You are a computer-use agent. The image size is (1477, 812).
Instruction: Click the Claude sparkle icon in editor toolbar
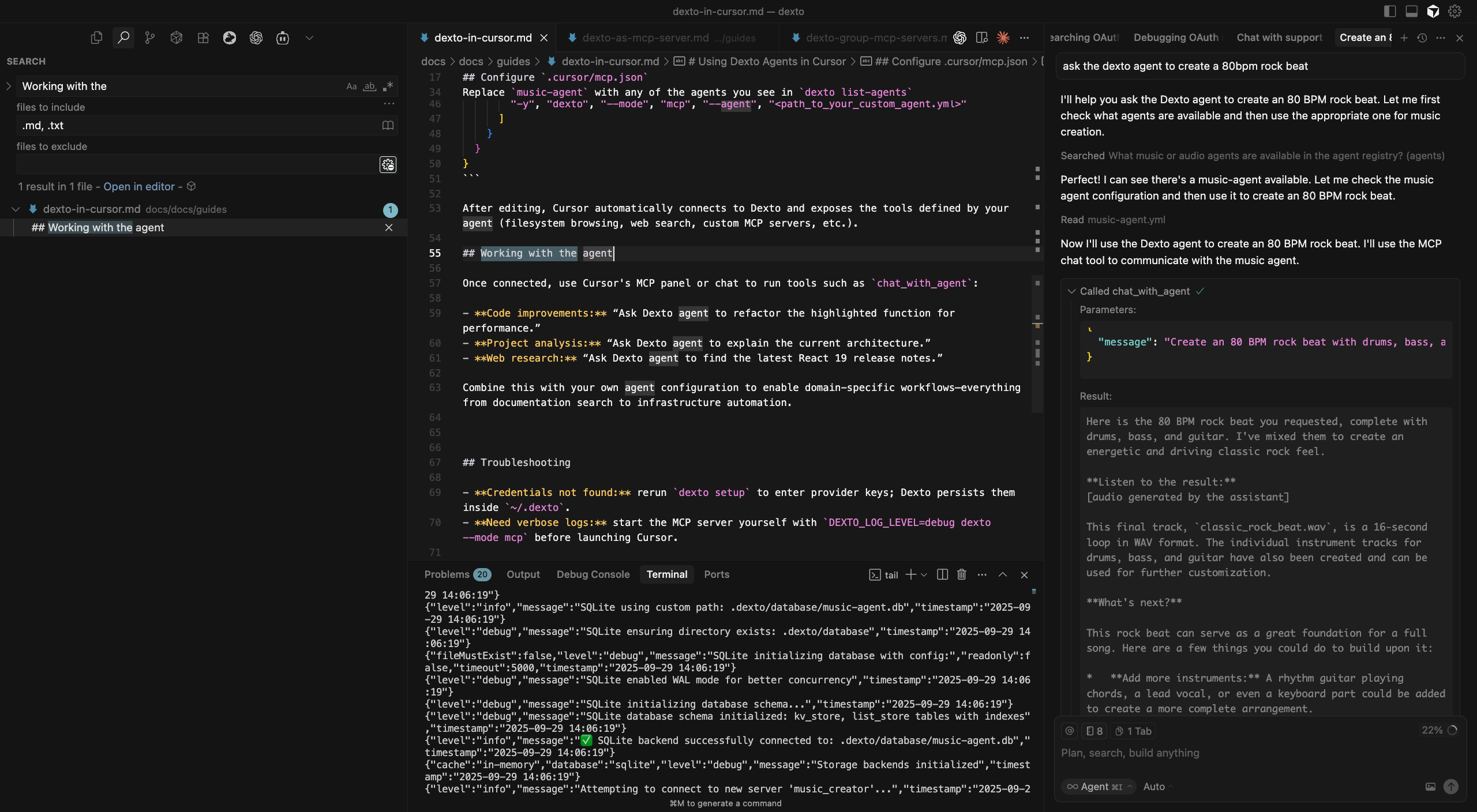click(x=1003, y=37)
